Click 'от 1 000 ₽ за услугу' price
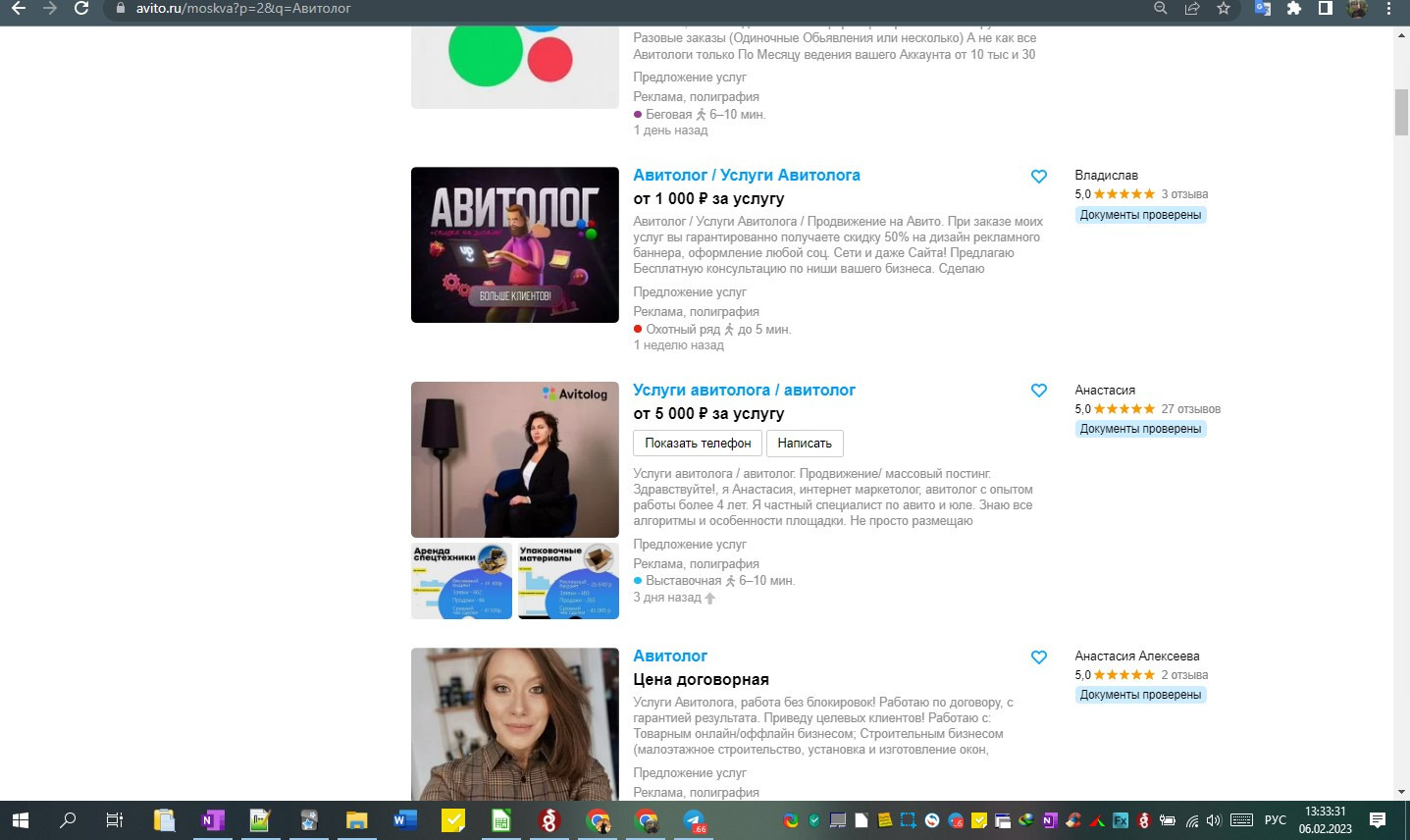This screenshot has width=1410, height=840. click(x=708, y=199)
